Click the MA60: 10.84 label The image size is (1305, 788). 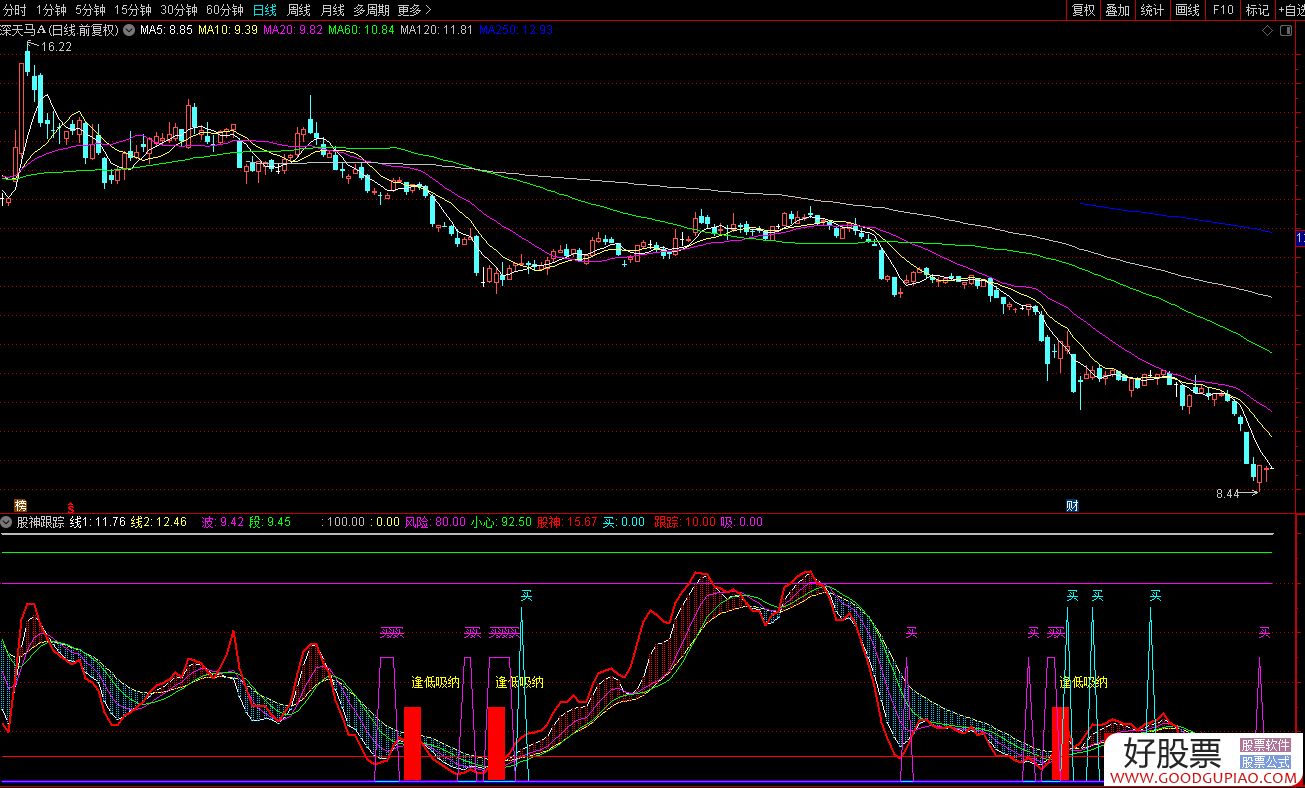pos(361,30)
